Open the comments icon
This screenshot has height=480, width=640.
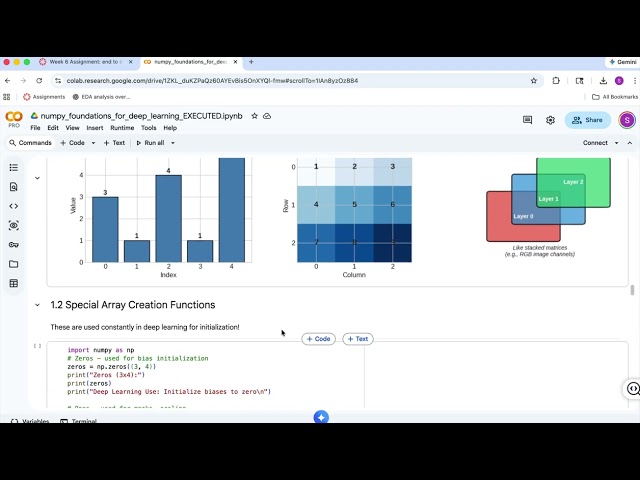point(527,120)
